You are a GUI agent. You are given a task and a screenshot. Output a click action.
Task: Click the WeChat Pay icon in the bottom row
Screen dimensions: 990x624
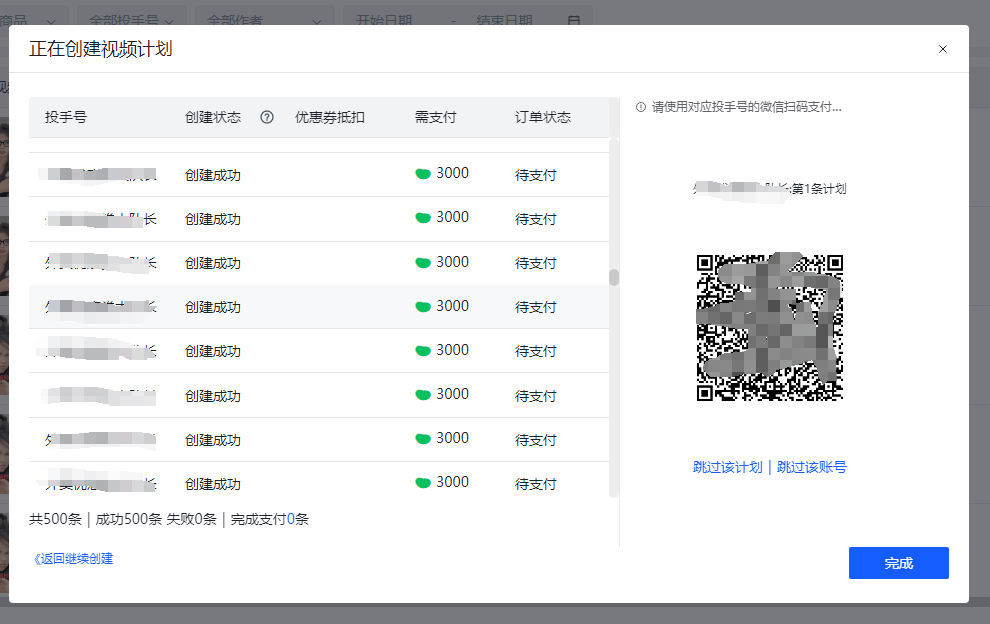(423, 483)
